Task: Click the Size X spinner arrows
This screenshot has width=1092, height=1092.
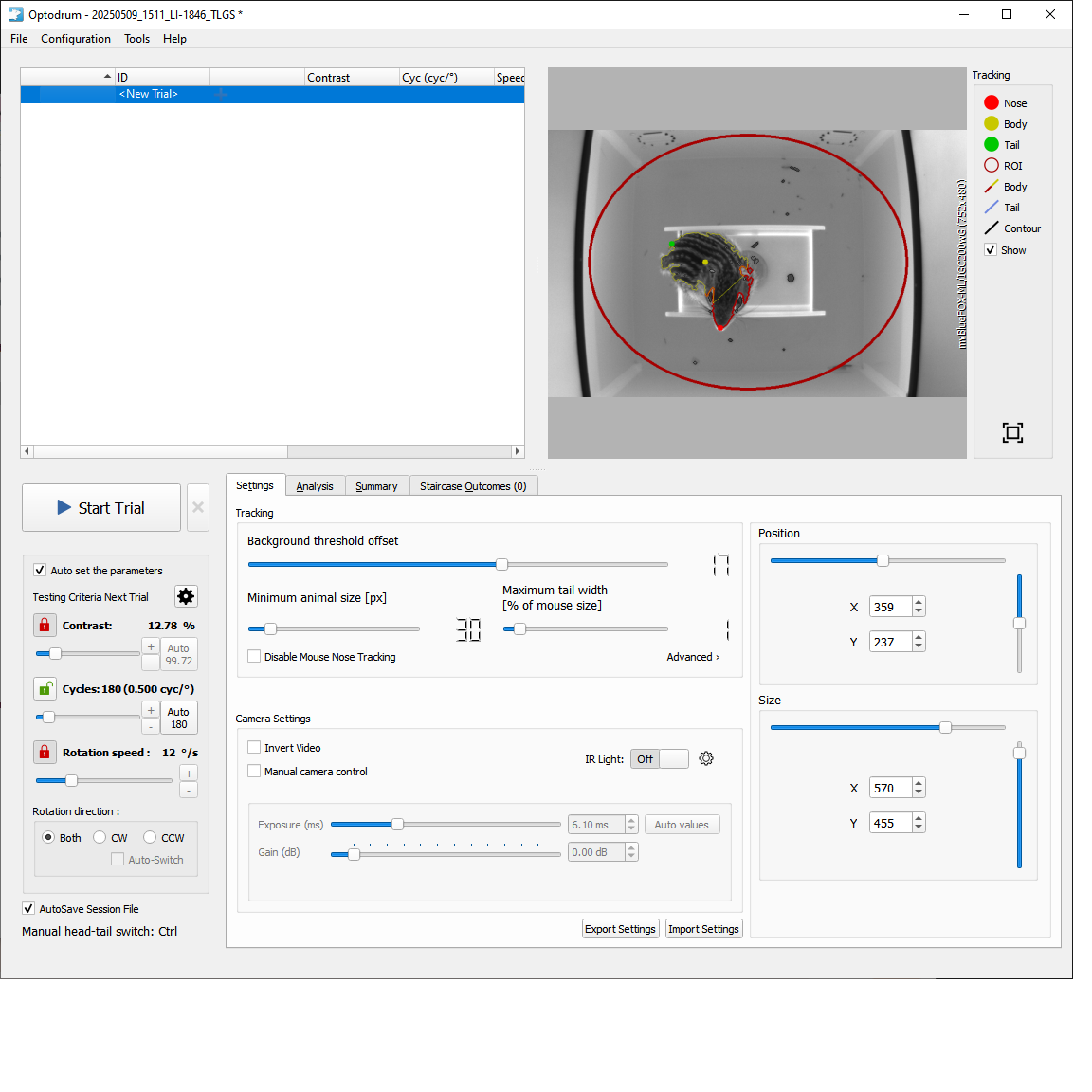Action: tap(919, 787)
